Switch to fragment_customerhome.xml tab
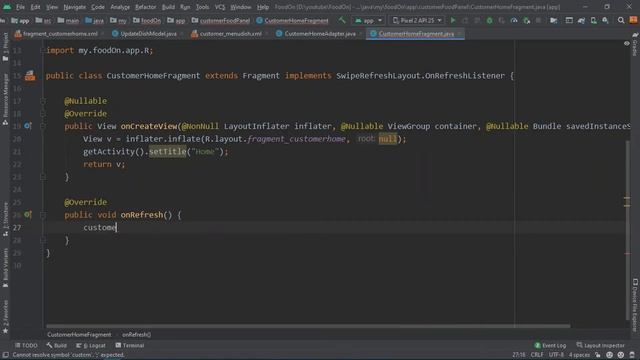This screenshot has height=360, width=640. [x=60, y=34]
